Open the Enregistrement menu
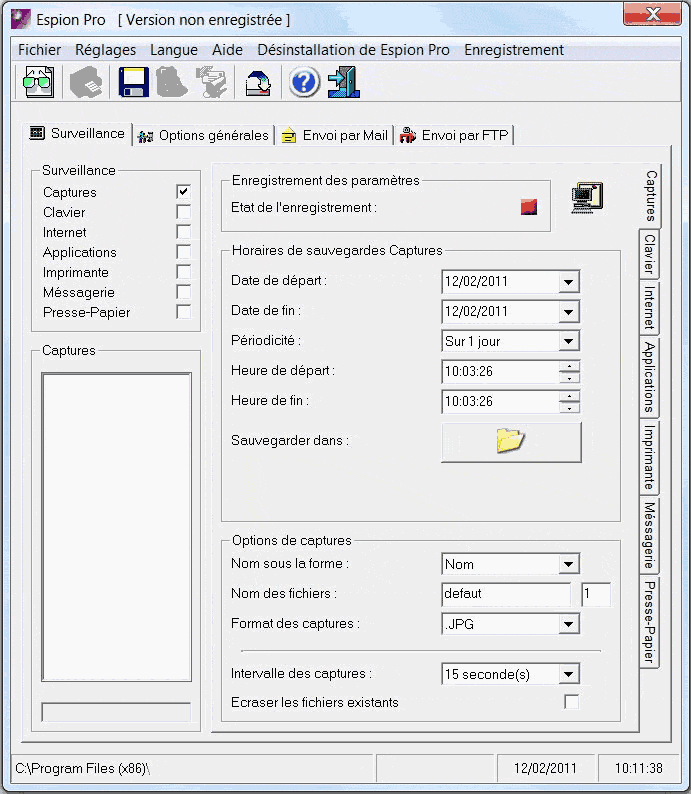Screen dimensions: 691x794 point(514,50)
